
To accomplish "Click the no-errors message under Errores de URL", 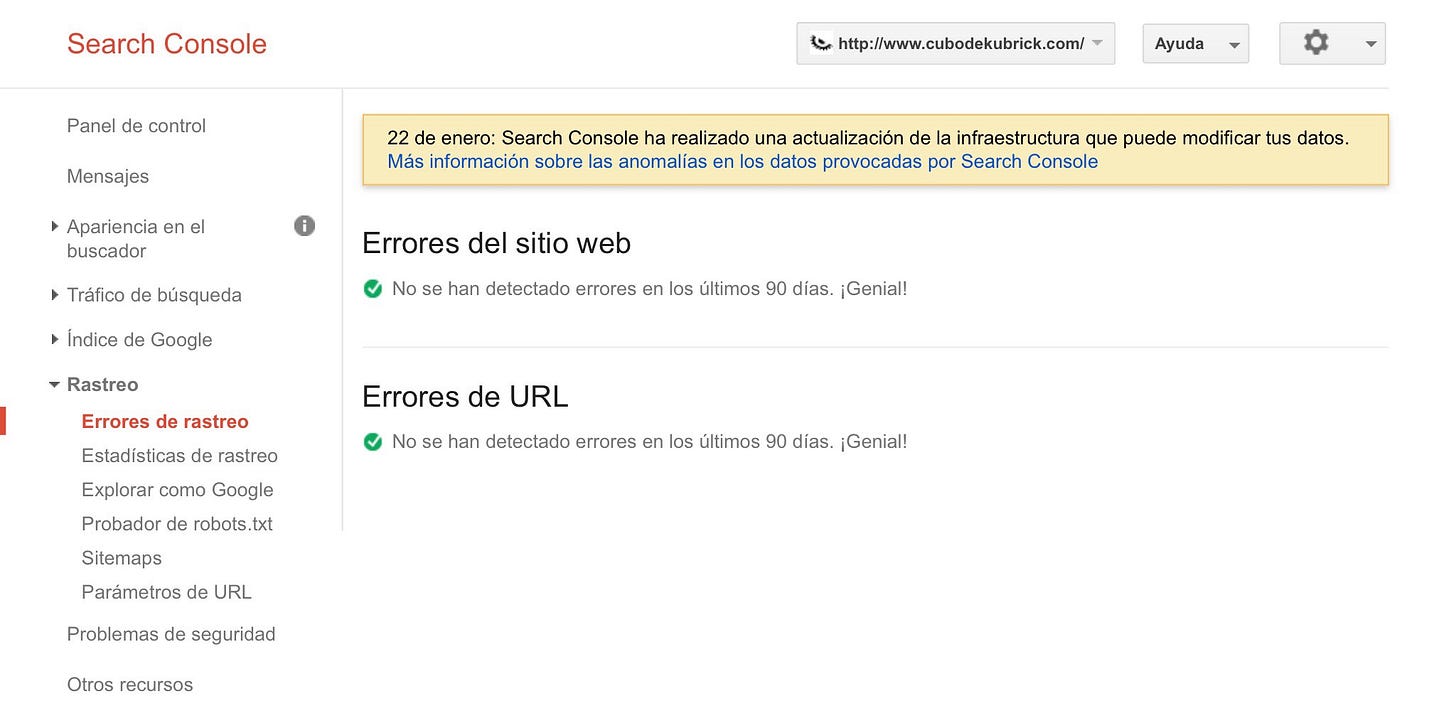I will [x=650, y=441].
